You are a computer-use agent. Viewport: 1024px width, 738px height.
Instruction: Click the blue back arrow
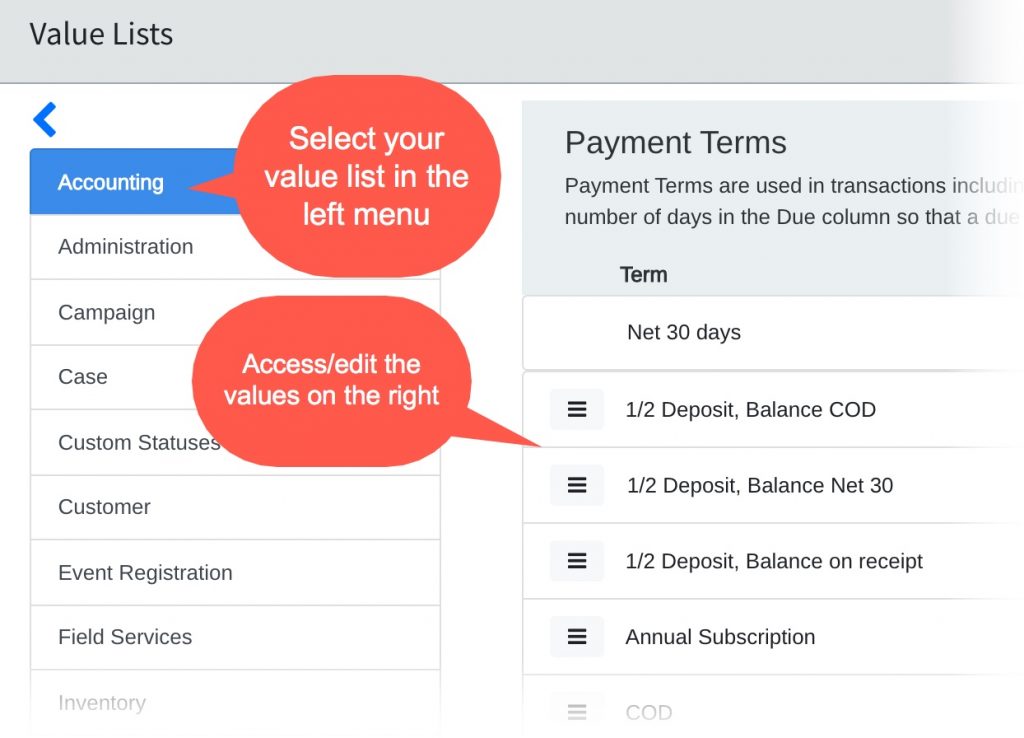pyautogui.click(x=45, y=119)
